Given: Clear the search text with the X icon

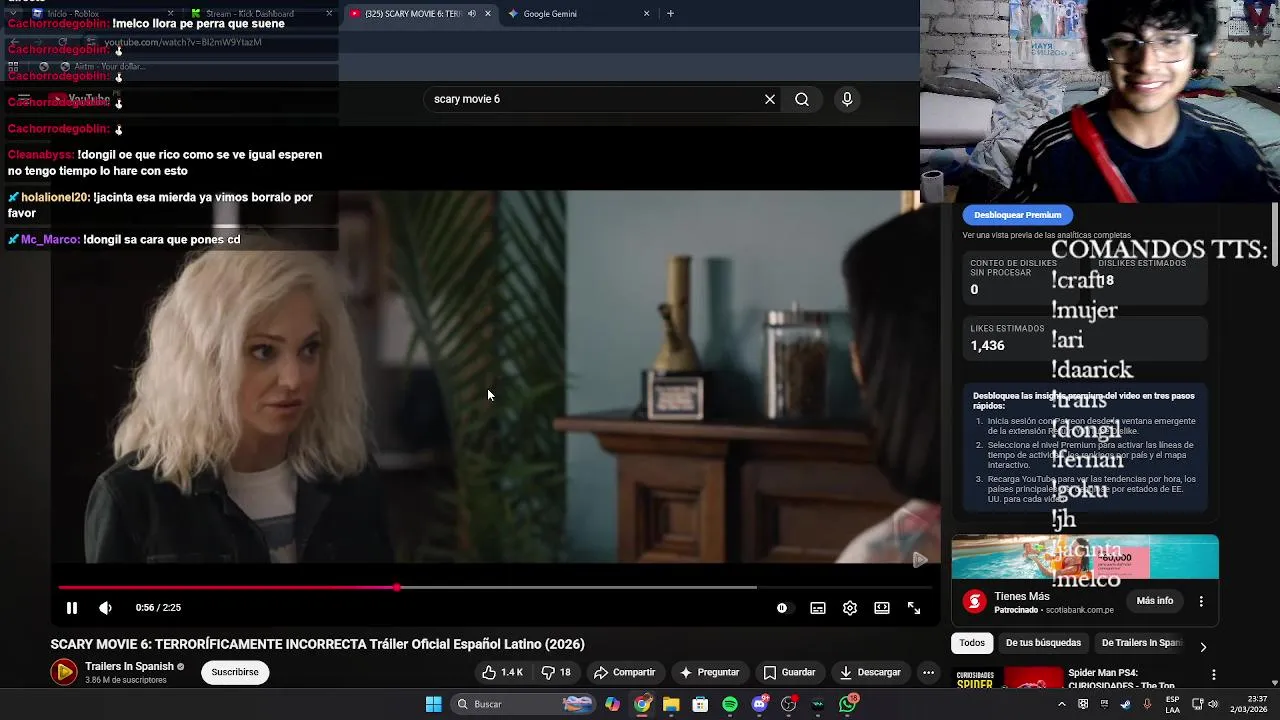Looking at the screenshot, I should 770,99.
